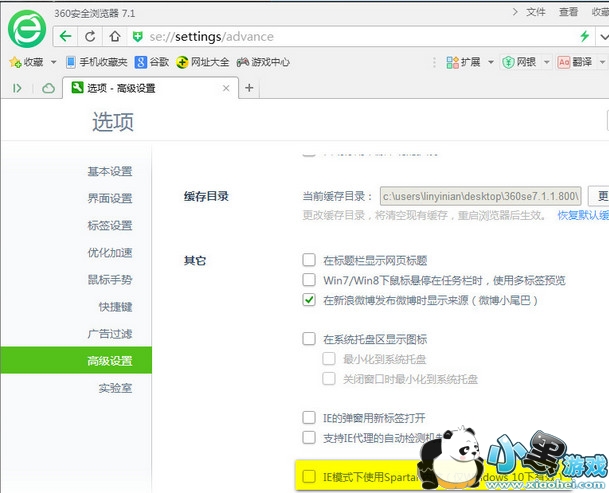Go to 快捷键 section
The width and height of the screenshot is (609, 493).
pyautogui.click(x=115, y=307)
